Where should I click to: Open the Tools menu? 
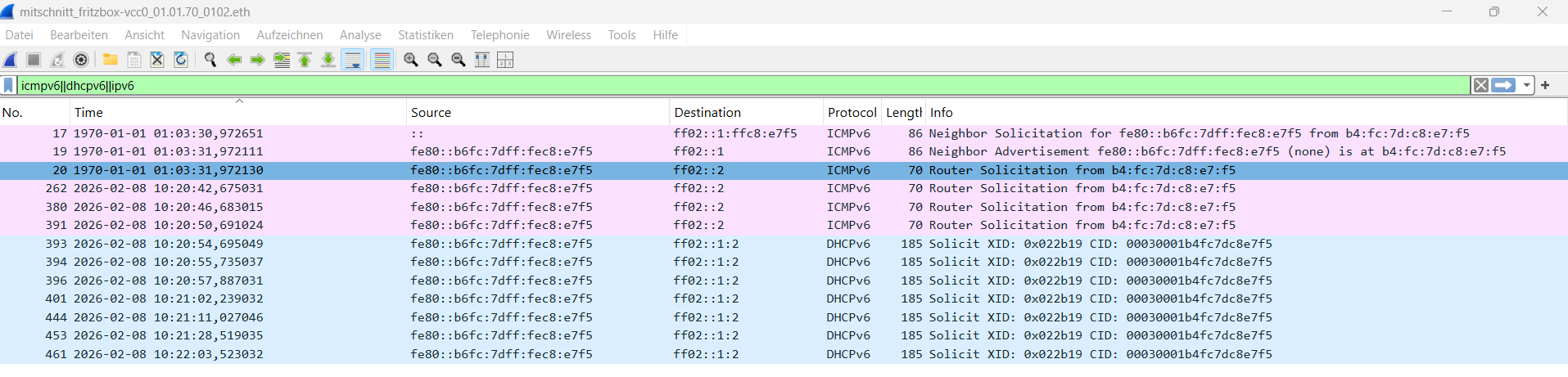(x=621, y=35)
